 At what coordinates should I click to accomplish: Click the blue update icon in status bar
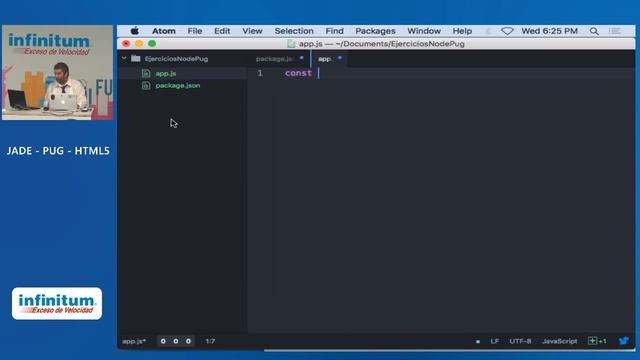pos(623,341)
